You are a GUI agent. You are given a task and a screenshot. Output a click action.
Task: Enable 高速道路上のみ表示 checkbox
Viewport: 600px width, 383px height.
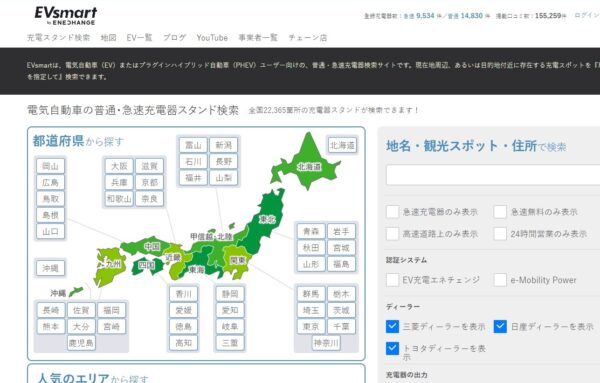coord(393,233)
